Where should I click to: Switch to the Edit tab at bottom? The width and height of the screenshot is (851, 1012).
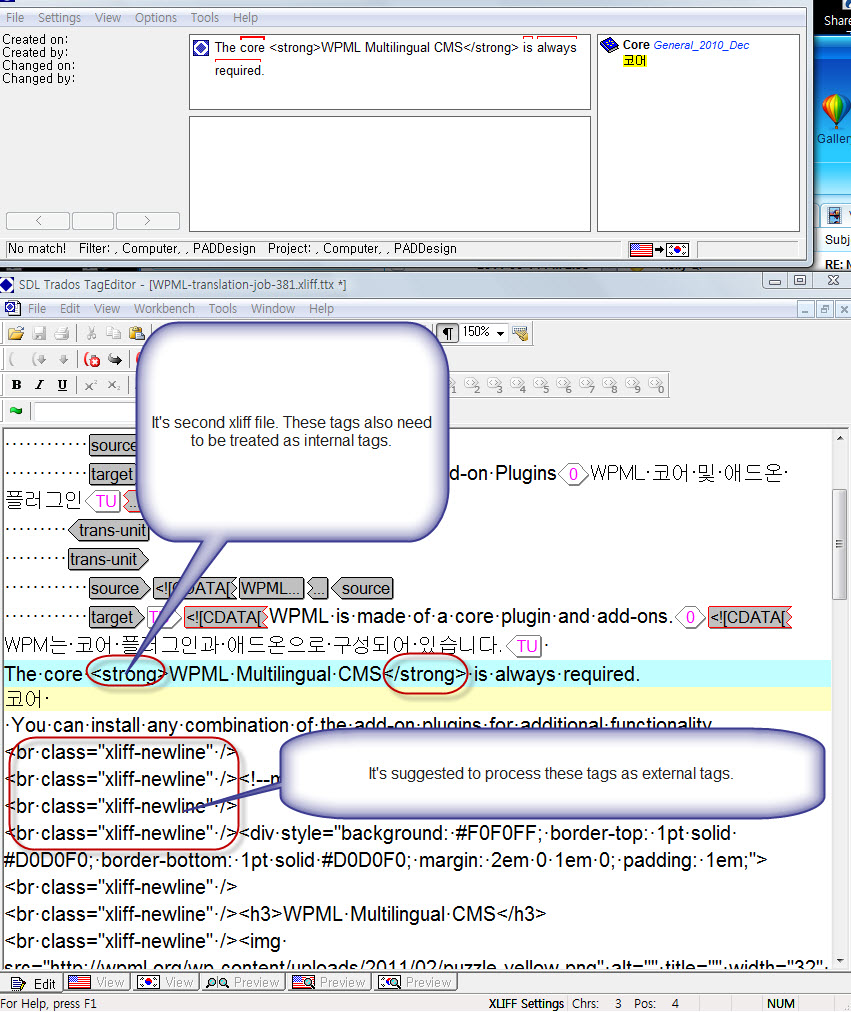[x=34, y=983]
